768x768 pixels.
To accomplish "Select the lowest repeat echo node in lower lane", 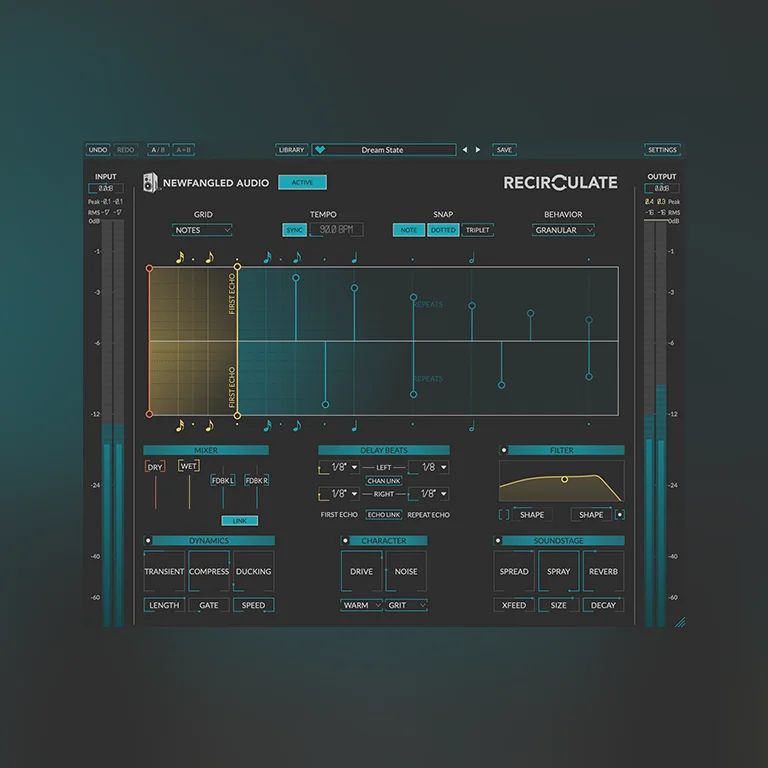I will pyautogui.click(x=325, y=404).
